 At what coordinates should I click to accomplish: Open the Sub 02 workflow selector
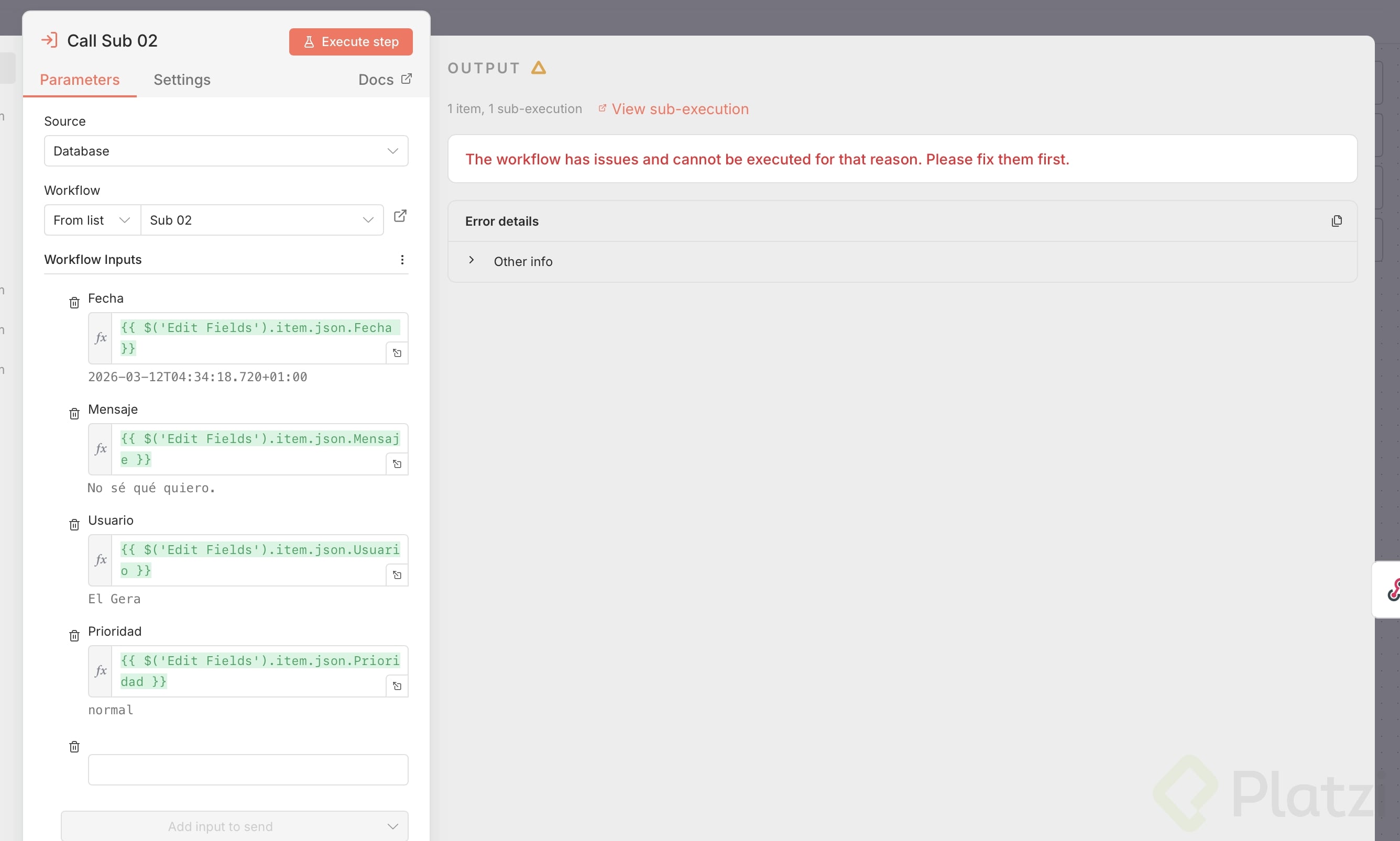coord(261,220)
